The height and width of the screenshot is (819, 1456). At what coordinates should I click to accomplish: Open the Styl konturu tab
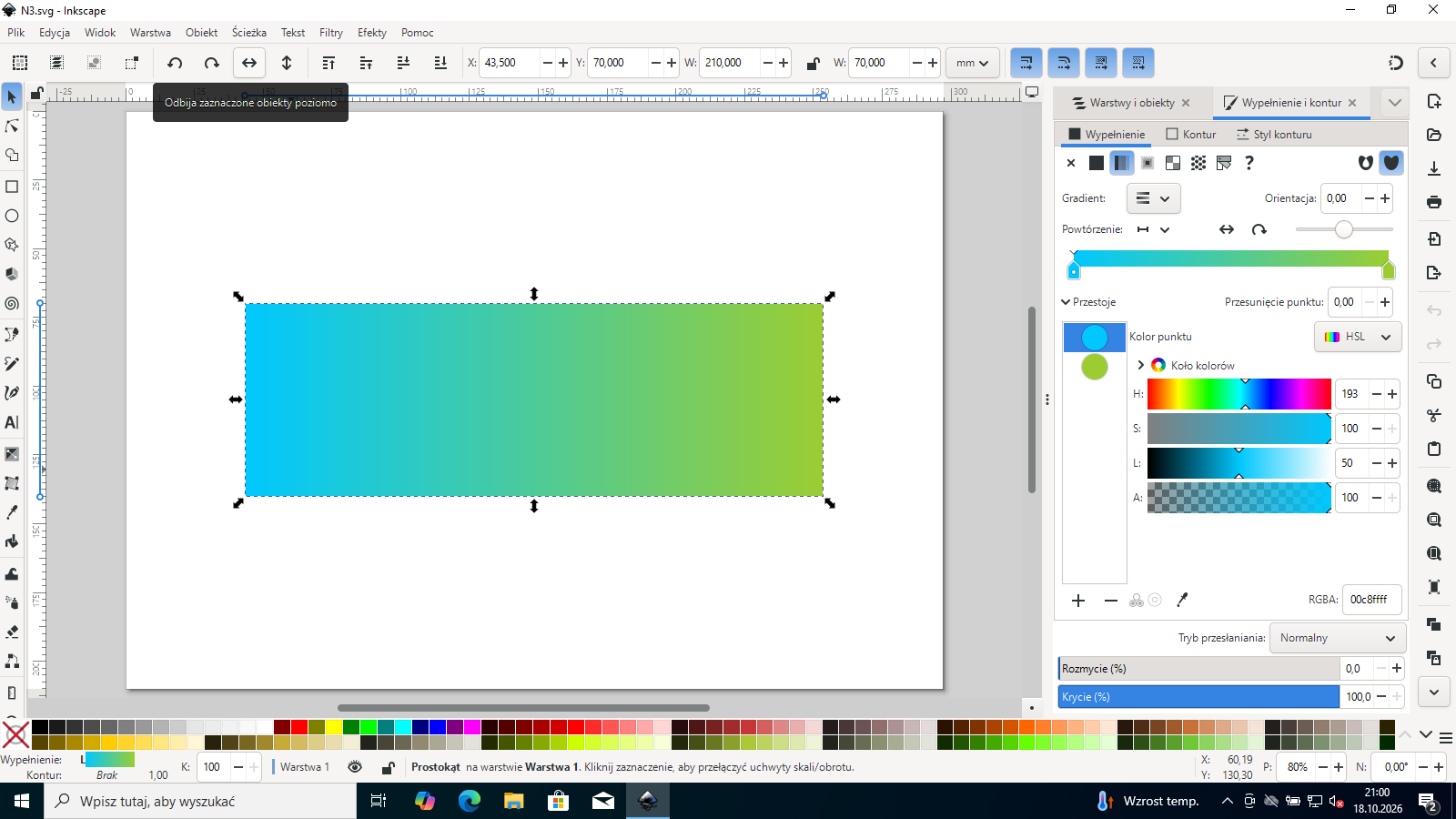pyautogui.click(x=1274, y=134)
